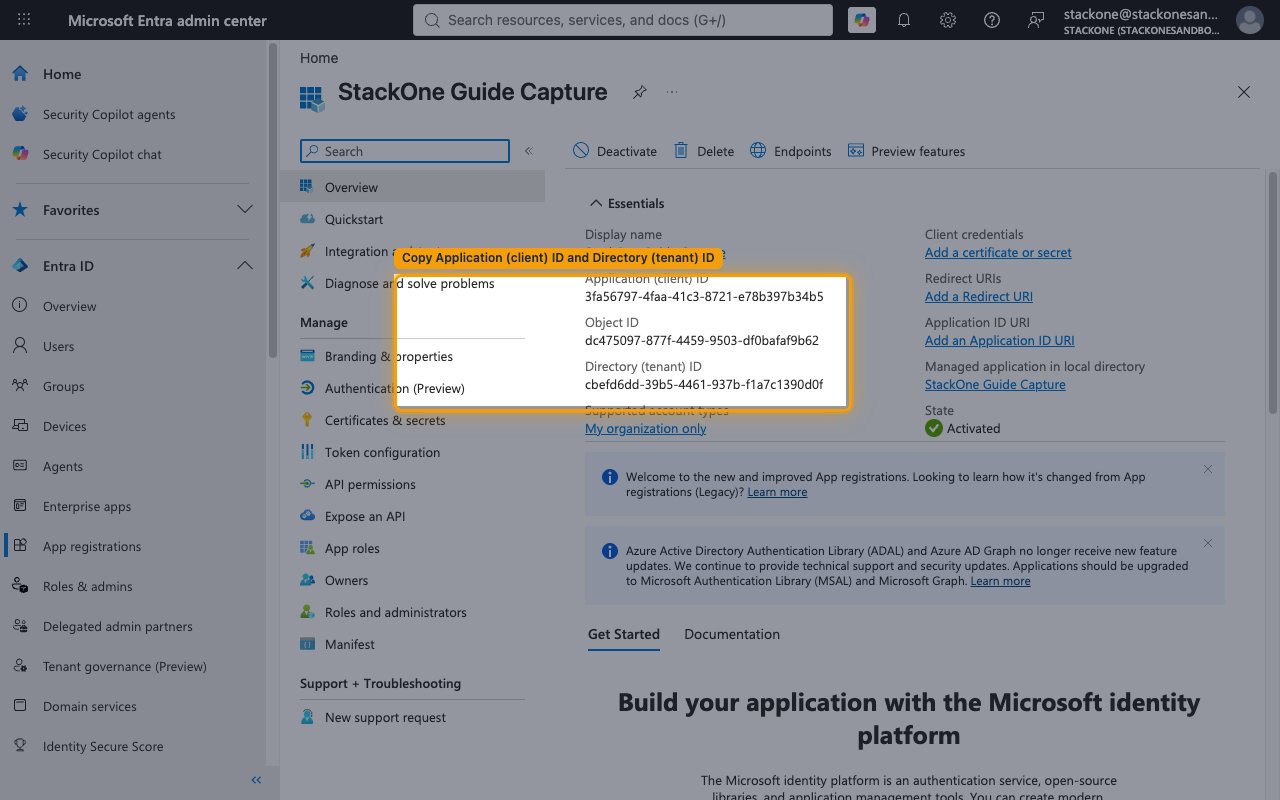
Task: Collapse the left navigation sidebar
Action: coord(256,780)
